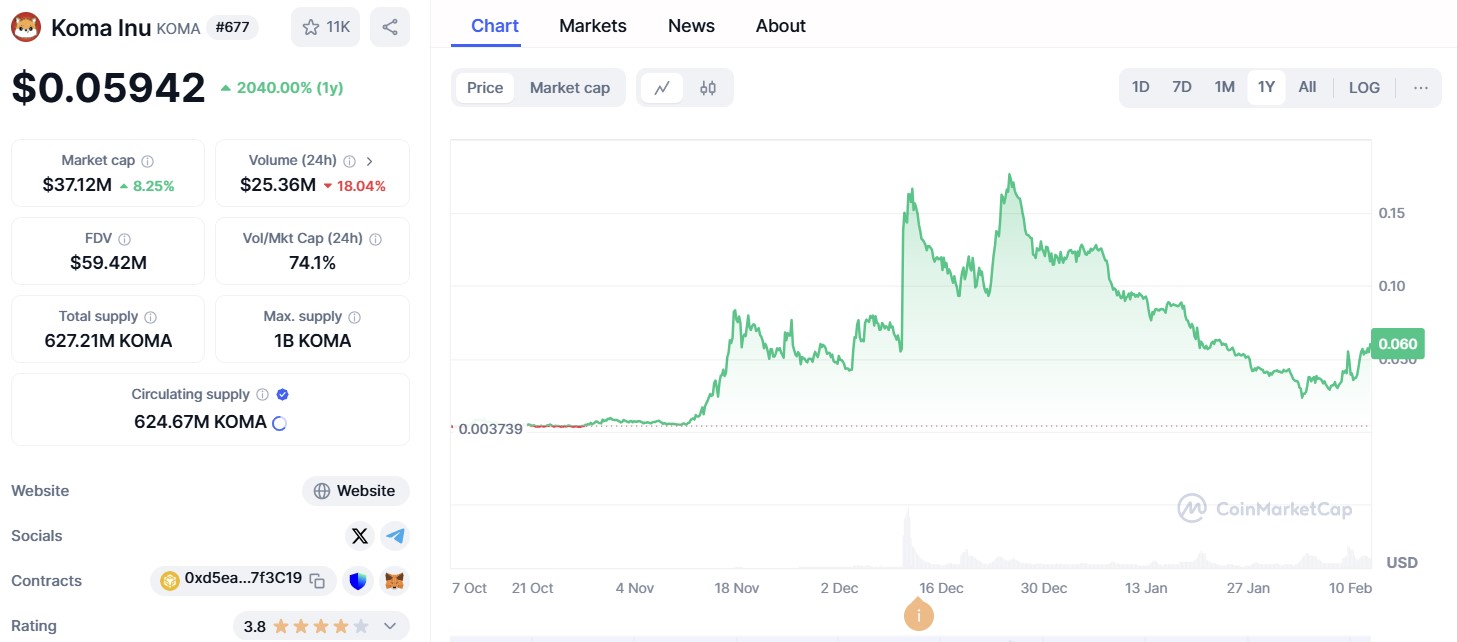Image resolution: width=1457 pixels, height=642 pixels.
Task: Add KOMA to watchlist with star button
Action: 326,27
